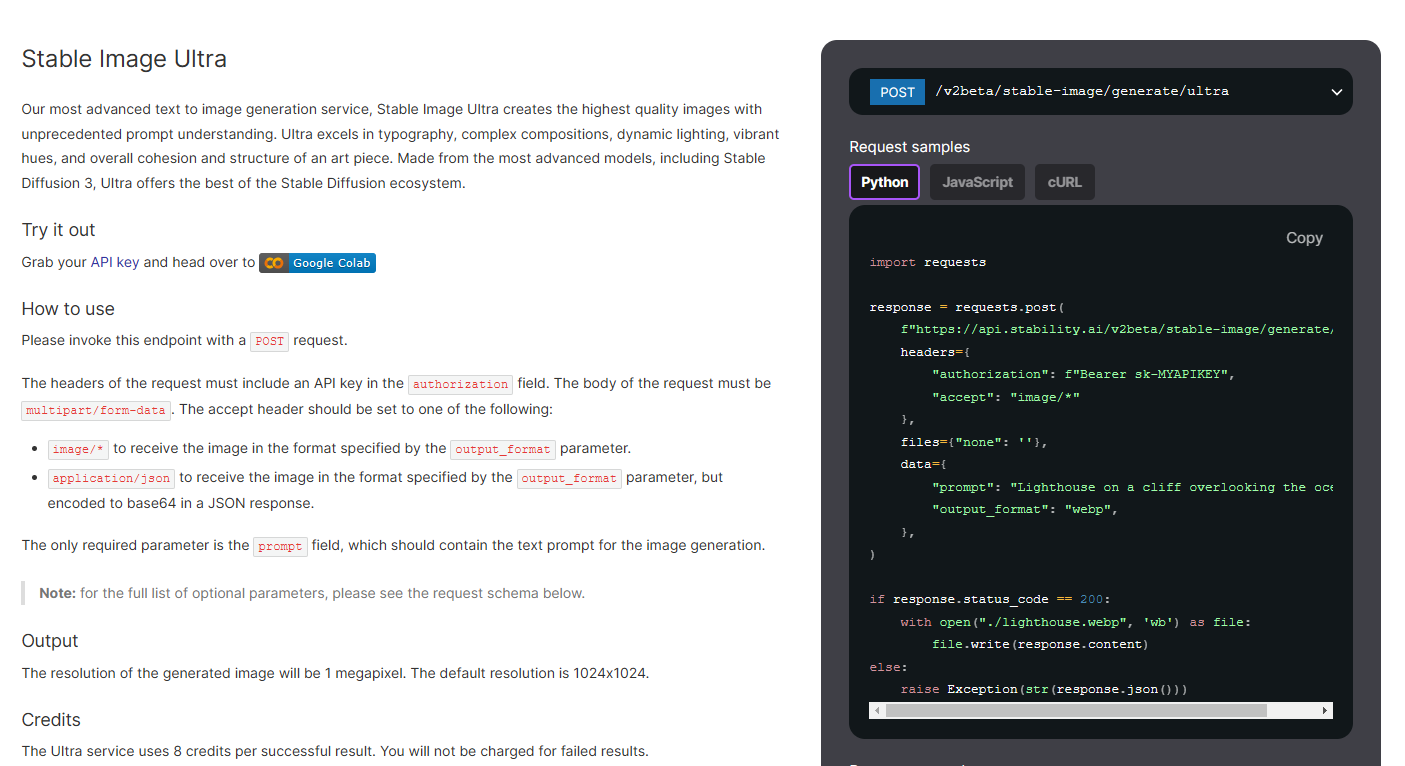Image resolution: width=1405 pixels, height=766 pixels.
Task: Open the Google Colab badge link
Action: [x=317, y=263]
